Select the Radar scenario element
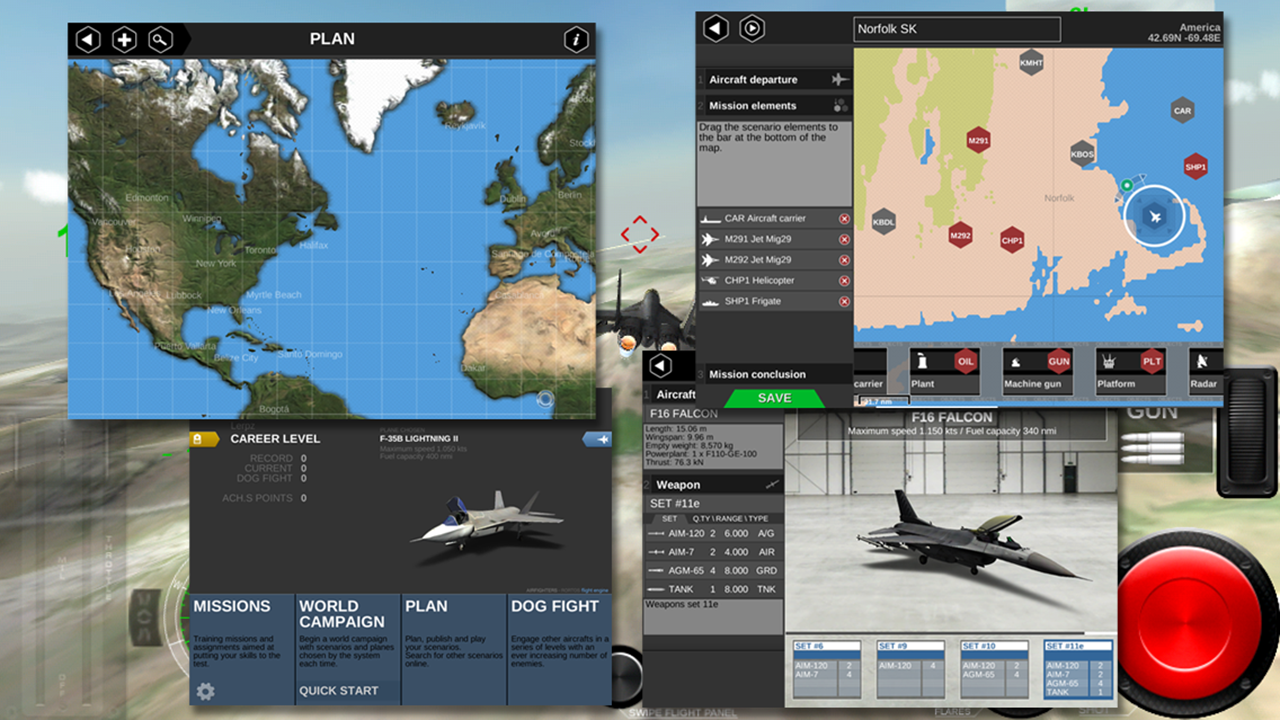The image size is (1280, 720). (x=1204, y=370)
